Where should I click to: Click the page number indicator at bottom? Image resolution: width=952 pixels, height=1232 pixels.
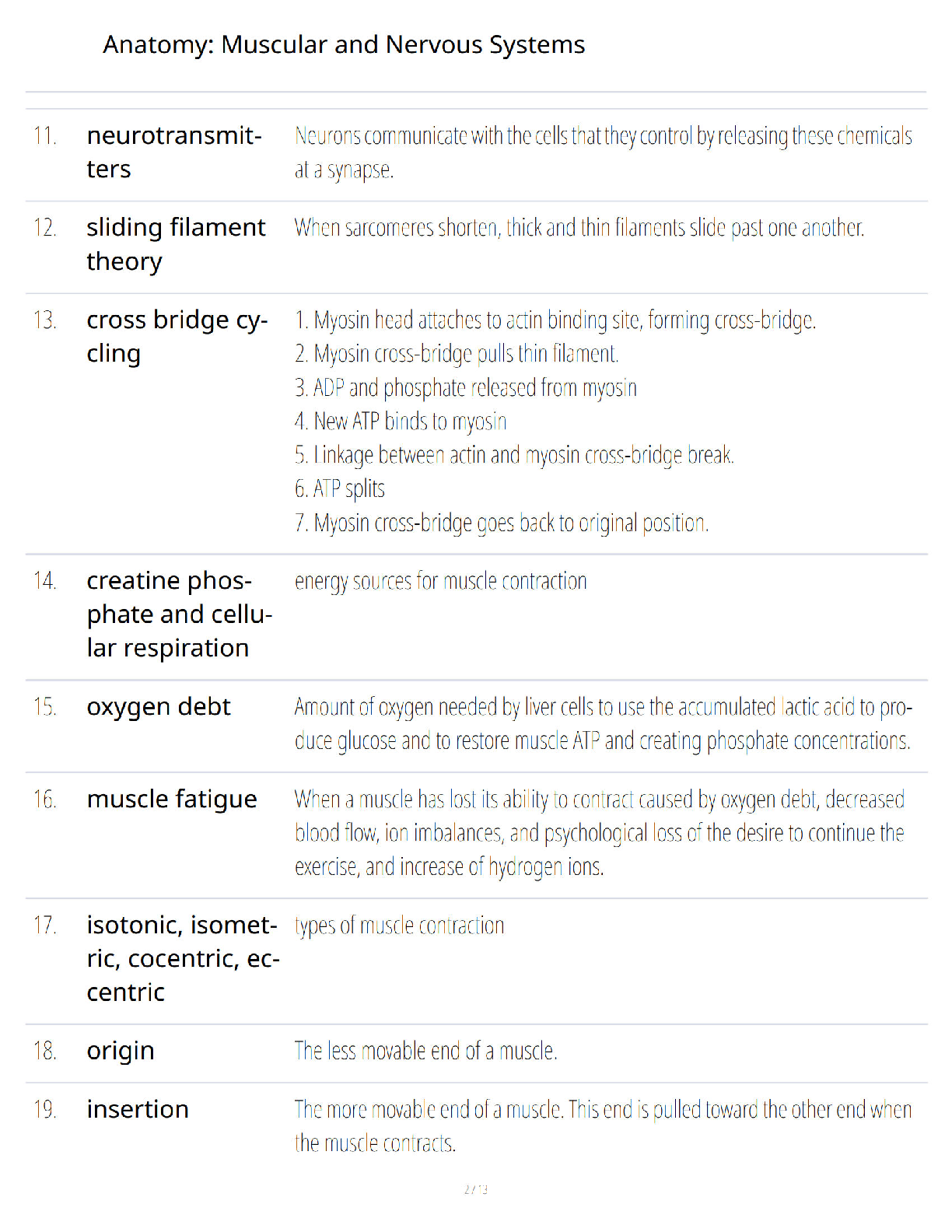[476, 1189]
